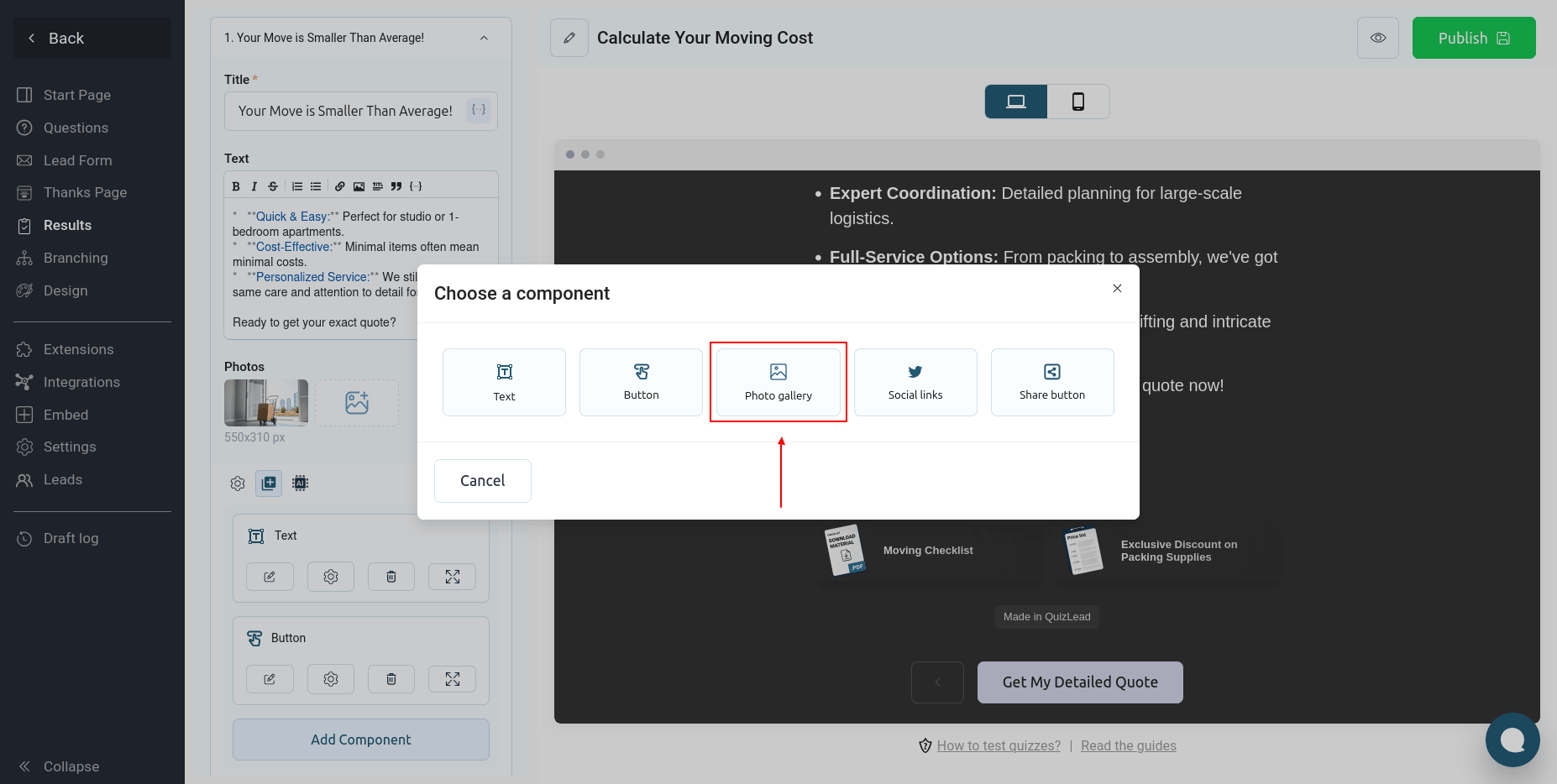Choose the Social links component

915,382
